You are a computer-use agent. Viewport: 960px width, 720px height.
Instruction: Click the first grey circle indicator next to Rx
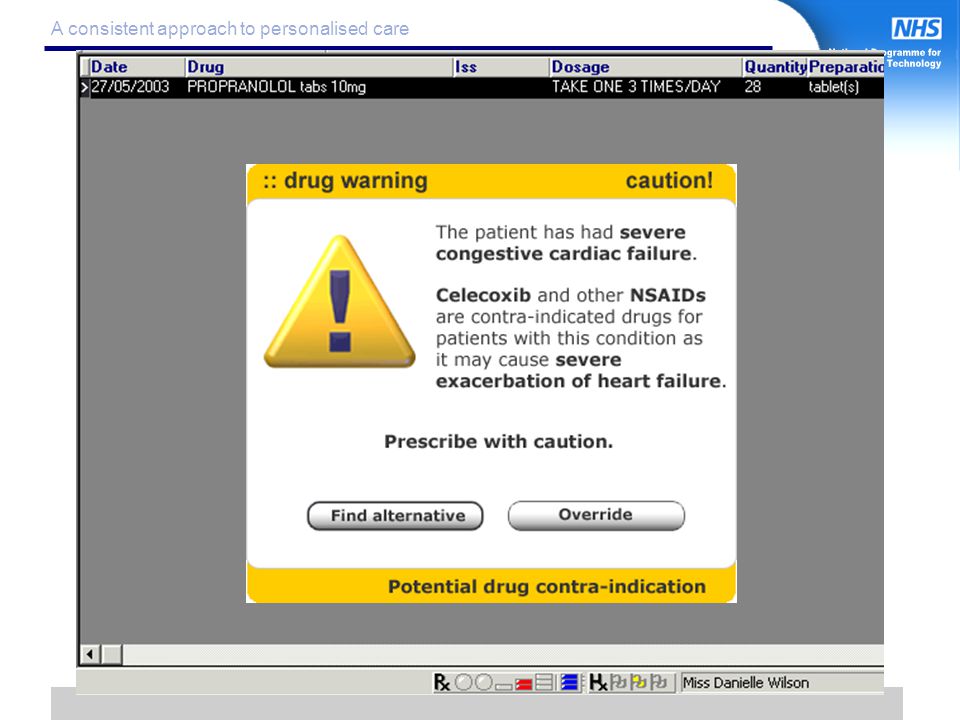463,682
